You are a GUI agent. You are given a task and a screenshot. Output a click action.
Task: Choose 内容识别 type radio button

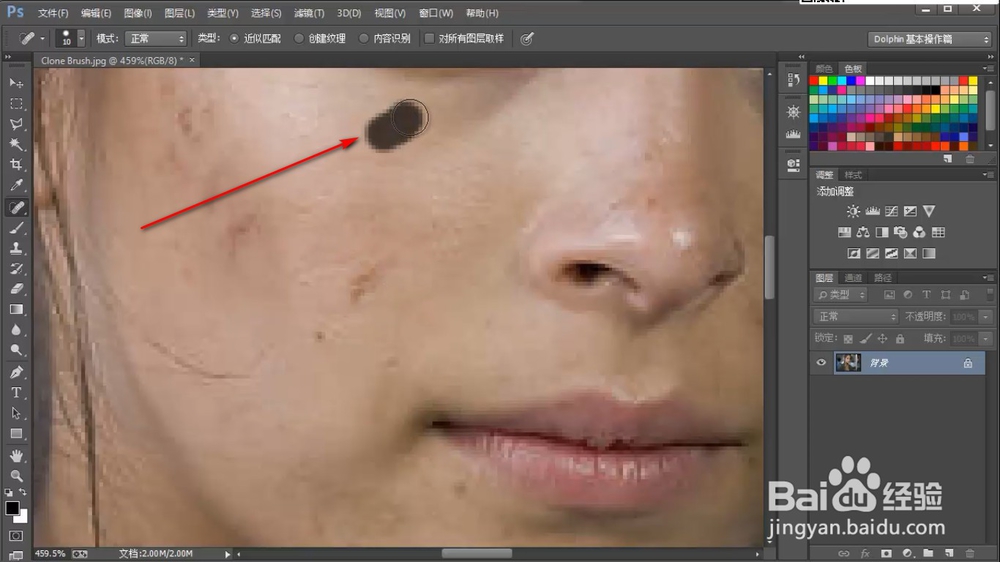[364, 39]
